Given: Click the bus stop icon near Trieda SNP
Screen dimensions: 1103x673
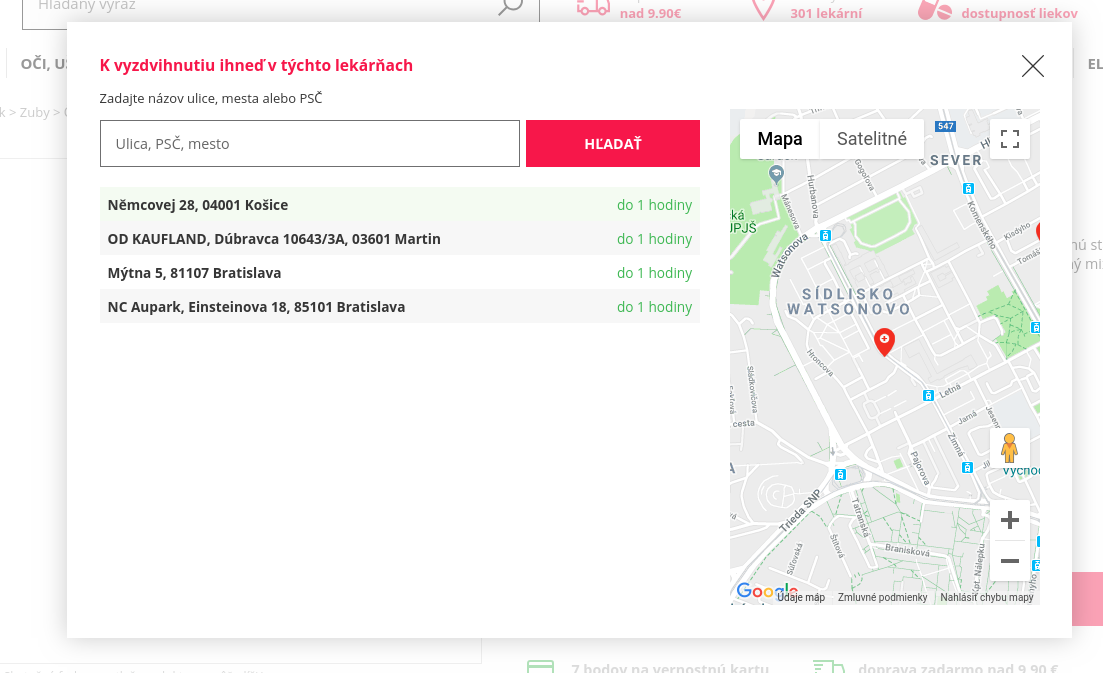Looking at the screenshot, I should (840, 475).
